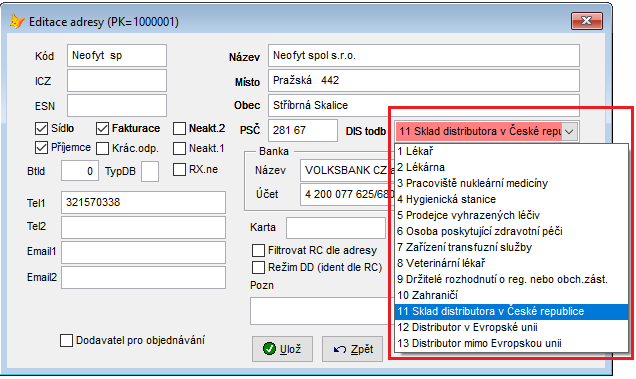Screen dimensions: 636x379
Task: Click the Zpět button with undo arrow
Action: click(x=353, y=349)
